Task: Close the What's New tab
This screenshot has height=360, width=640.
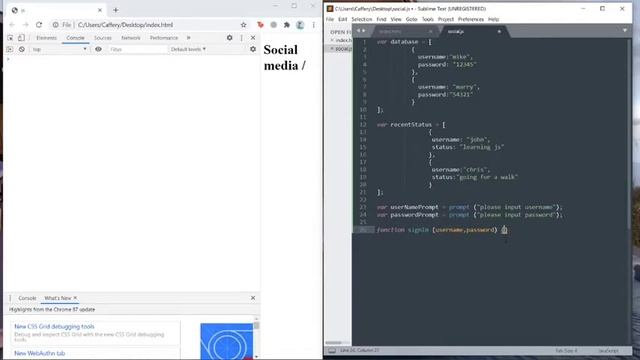Action: (x=75, y=298)
